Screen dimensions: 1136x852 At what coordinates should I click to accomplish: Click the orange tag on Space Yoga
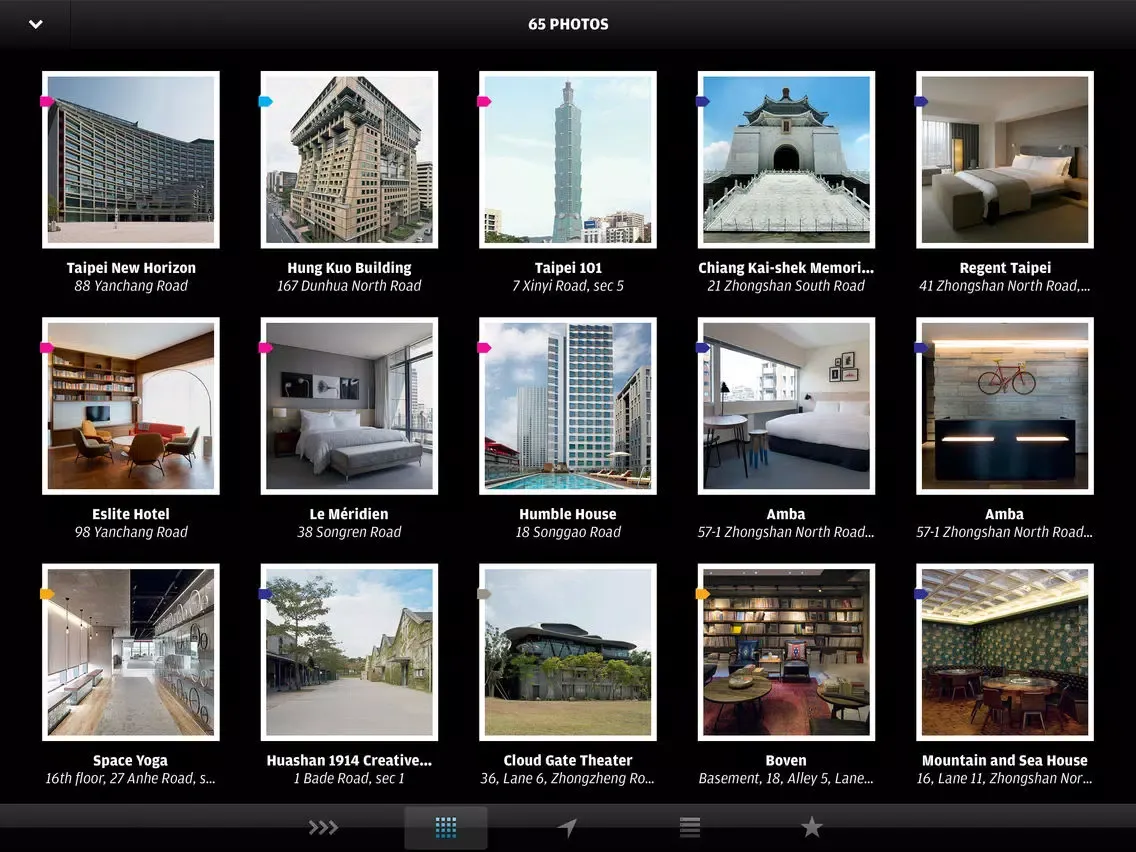pos(47,594)
